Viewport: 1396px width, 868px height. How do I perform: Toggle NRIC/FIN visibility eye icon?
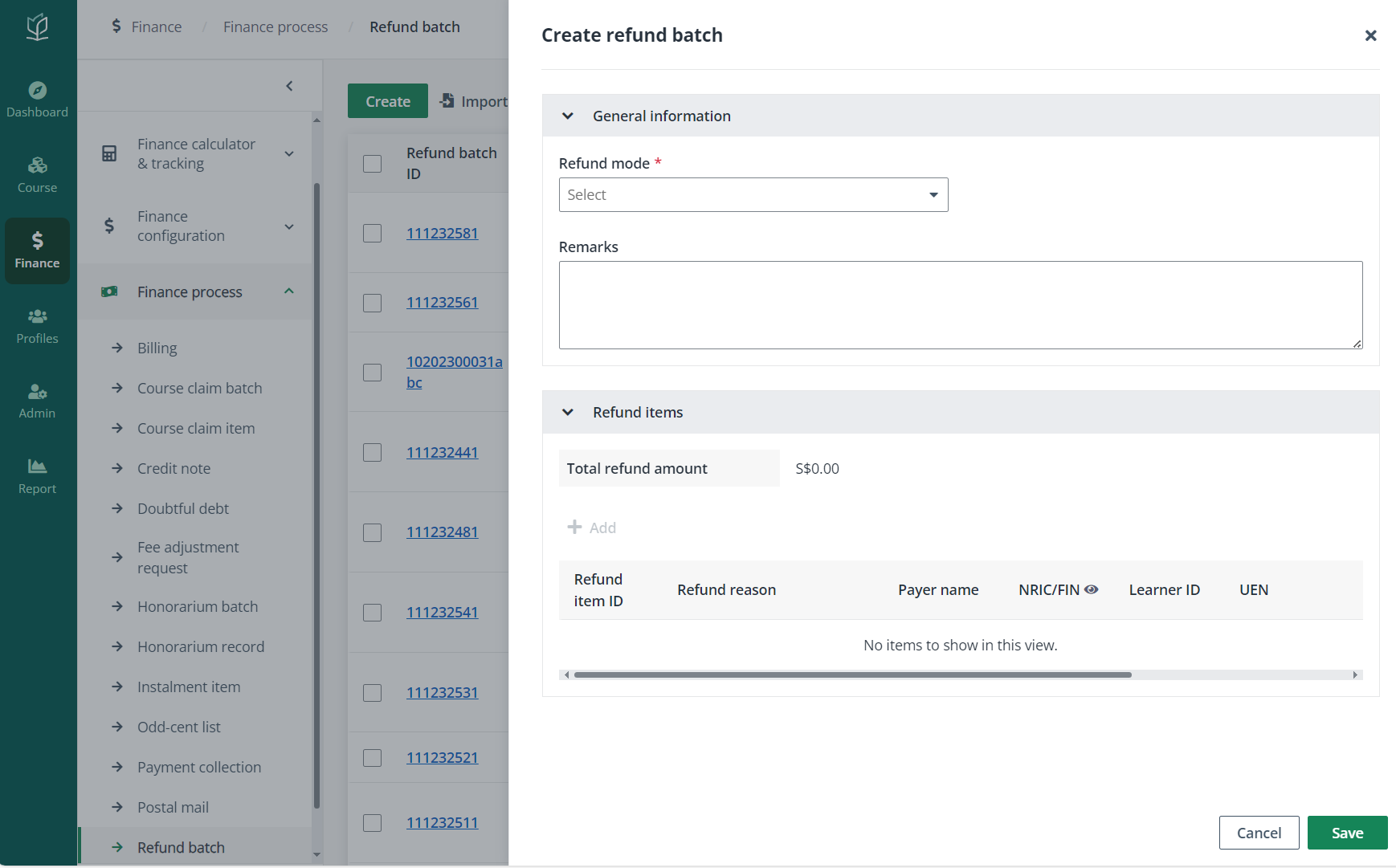coord(1091,589)
